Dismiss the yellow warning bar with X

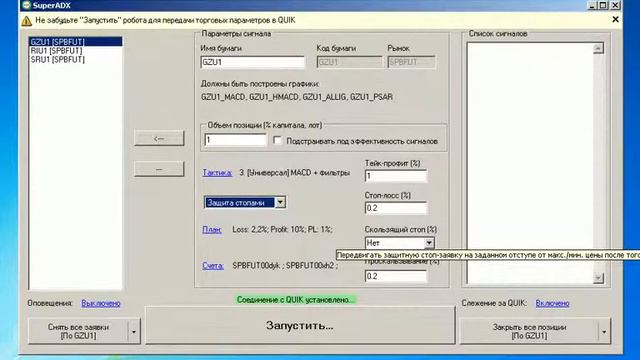tap(616, 20)
